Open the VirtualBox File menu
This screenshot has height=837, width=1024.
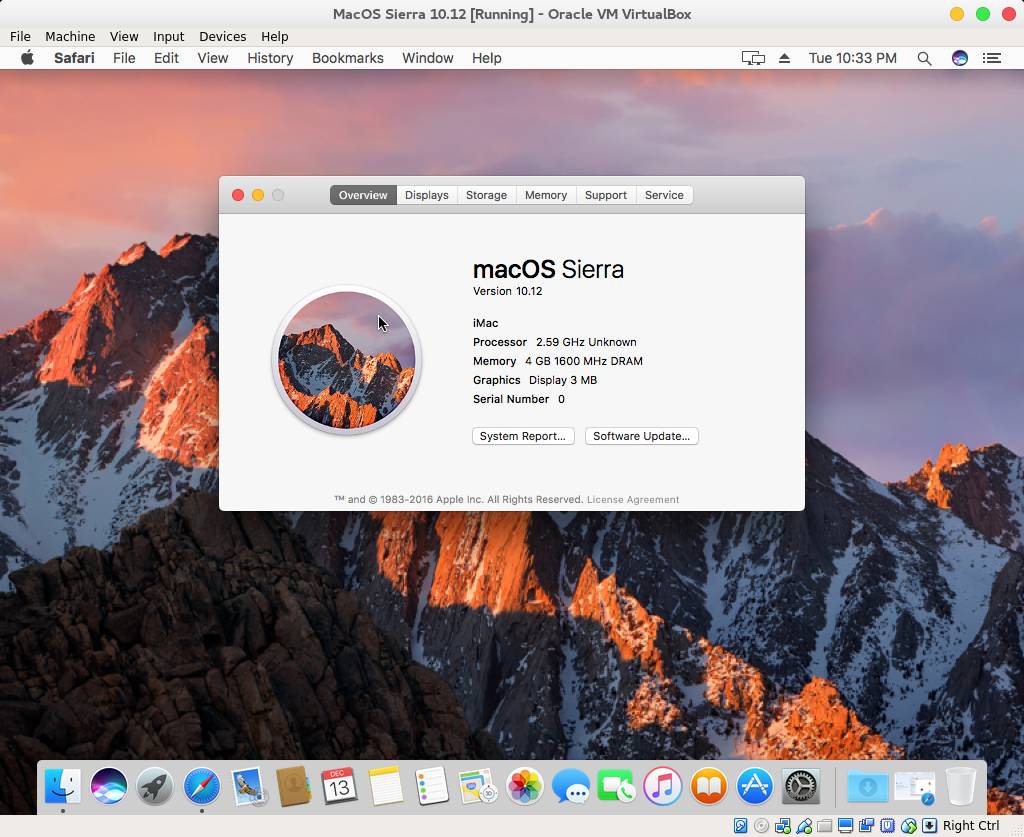[20, 37]
